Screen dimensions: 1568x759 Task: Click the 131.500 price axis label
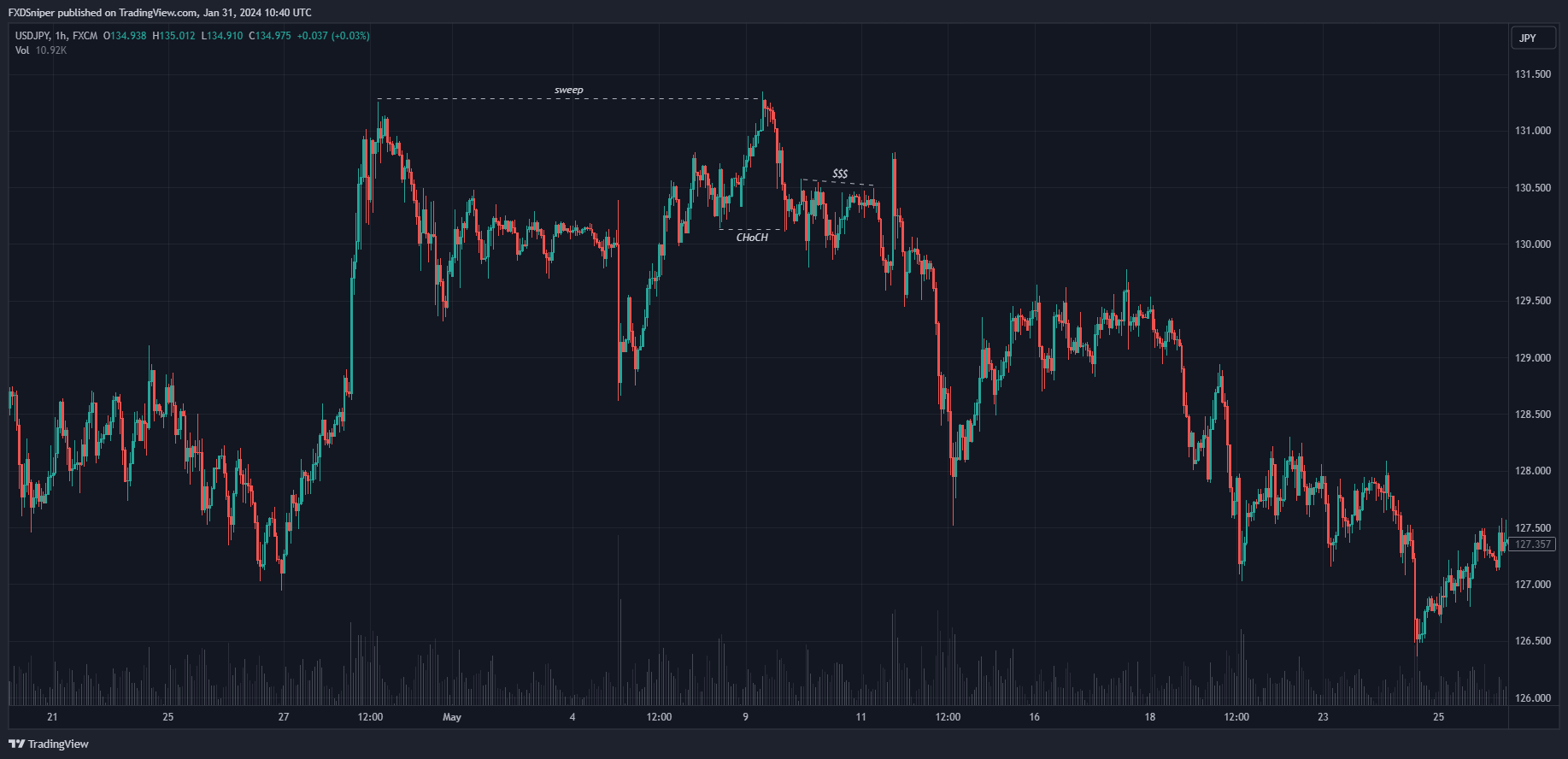coord(1532,74)
